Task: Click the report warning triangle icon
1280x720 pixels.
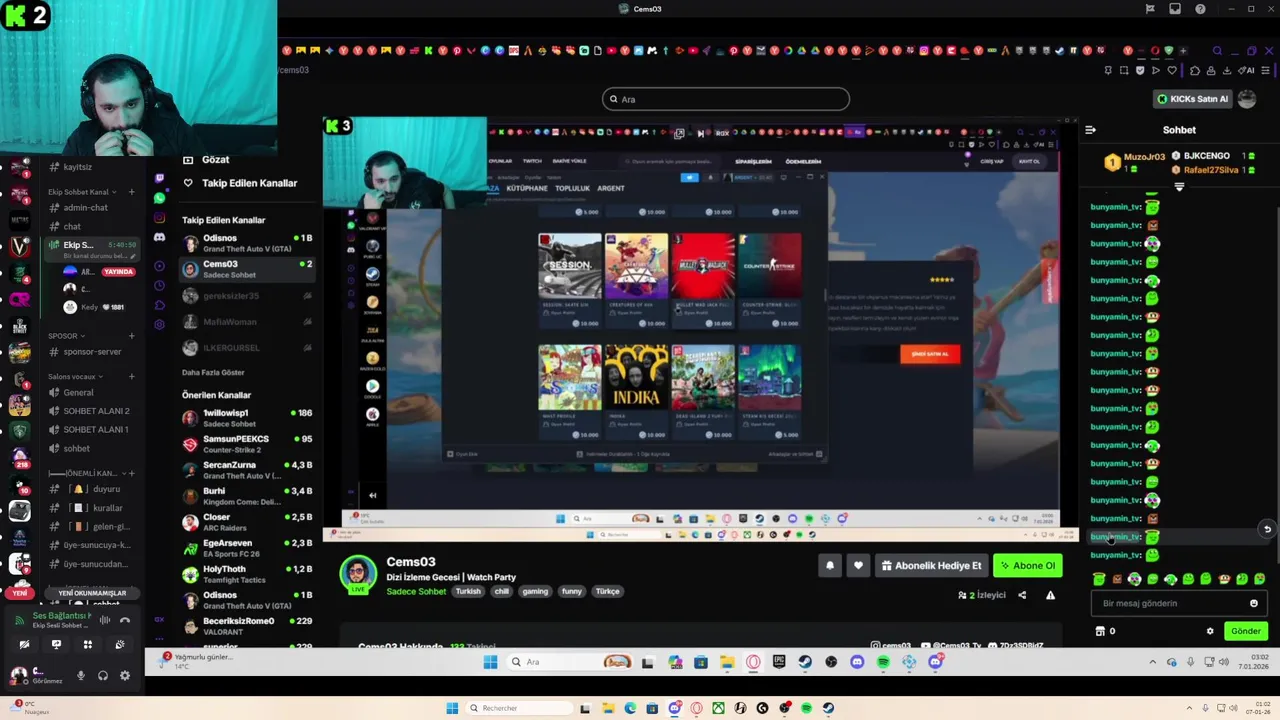Action: 1050,595
